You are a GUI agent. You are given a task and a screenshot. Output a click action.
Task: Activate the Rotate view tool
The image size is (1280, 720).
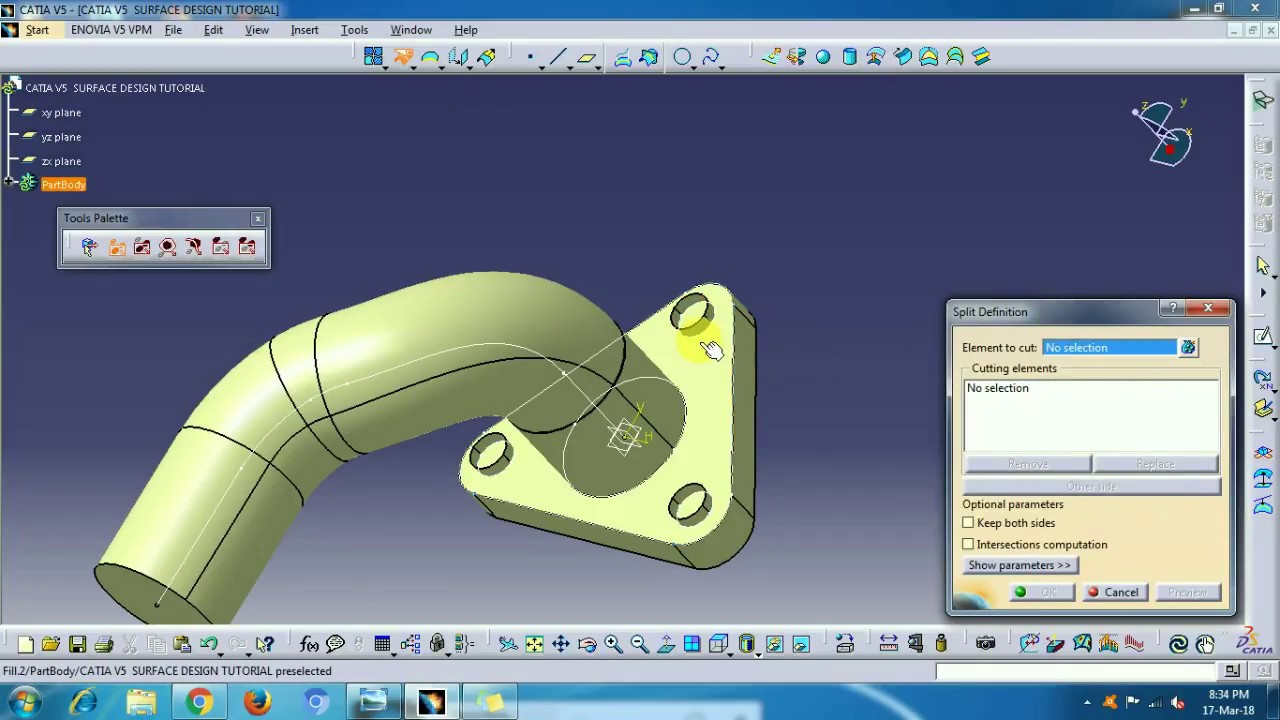(x=587, y=645)
